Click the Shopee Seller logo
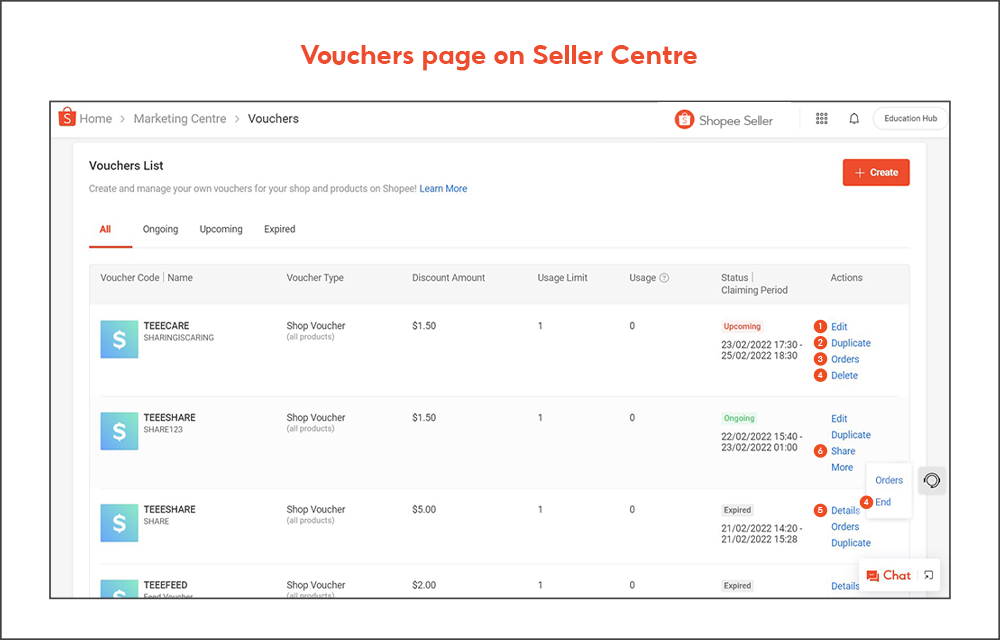The height and width of the screenshot is (640, 1000). tap(684, 119)
